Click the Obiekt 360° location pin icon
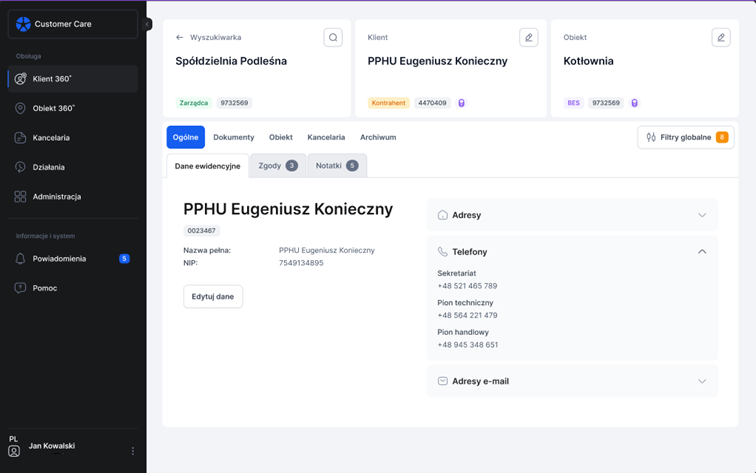Screen dimensions: 756x473 20,108
